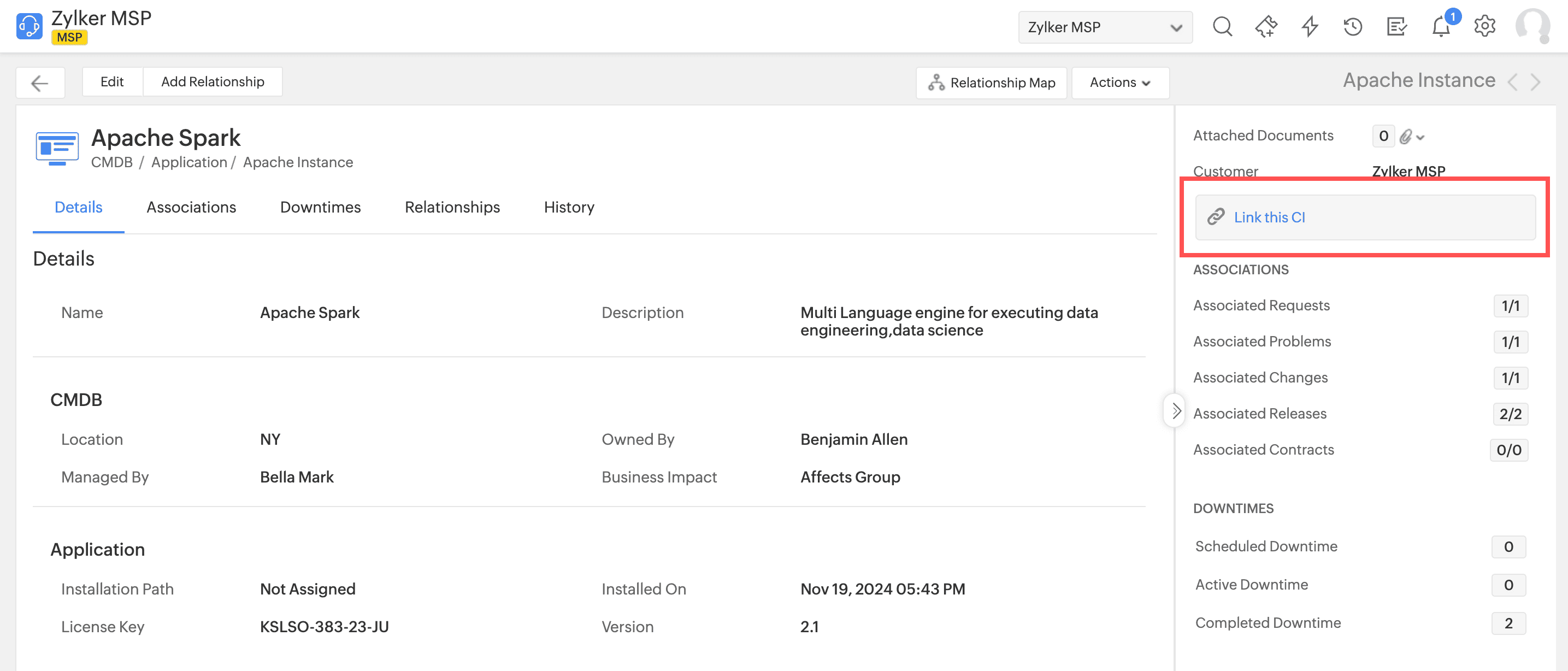Click the Associated Releases count 2/2
1568x671 pixels.
(x=1510, y=414)
